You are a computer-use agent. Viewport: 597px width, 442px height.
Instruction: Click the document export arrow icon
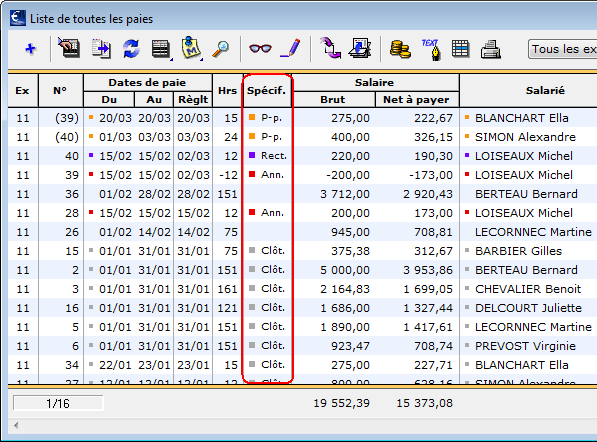point(101,49)
